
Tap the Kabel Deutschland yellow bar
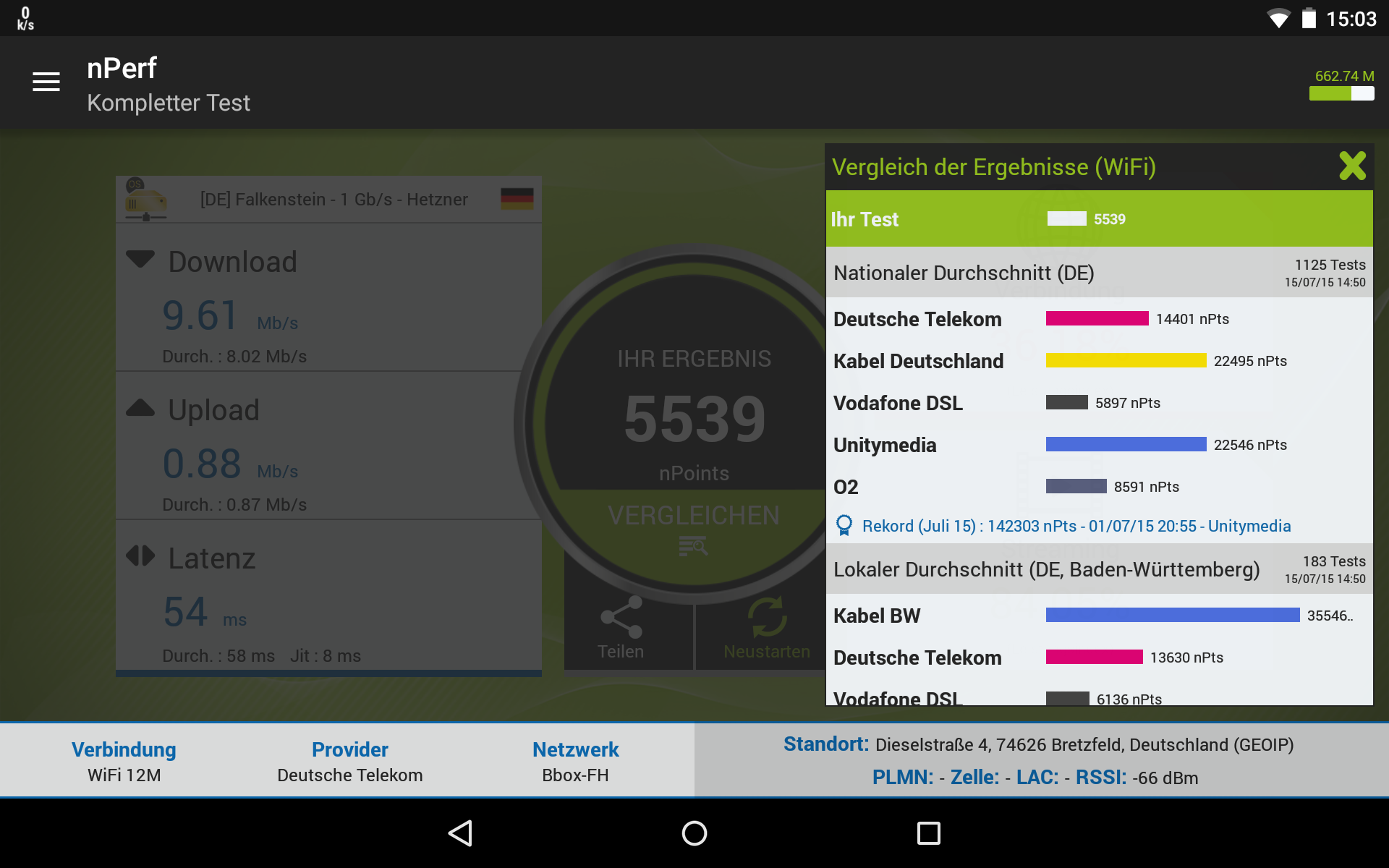[1126, 360]
